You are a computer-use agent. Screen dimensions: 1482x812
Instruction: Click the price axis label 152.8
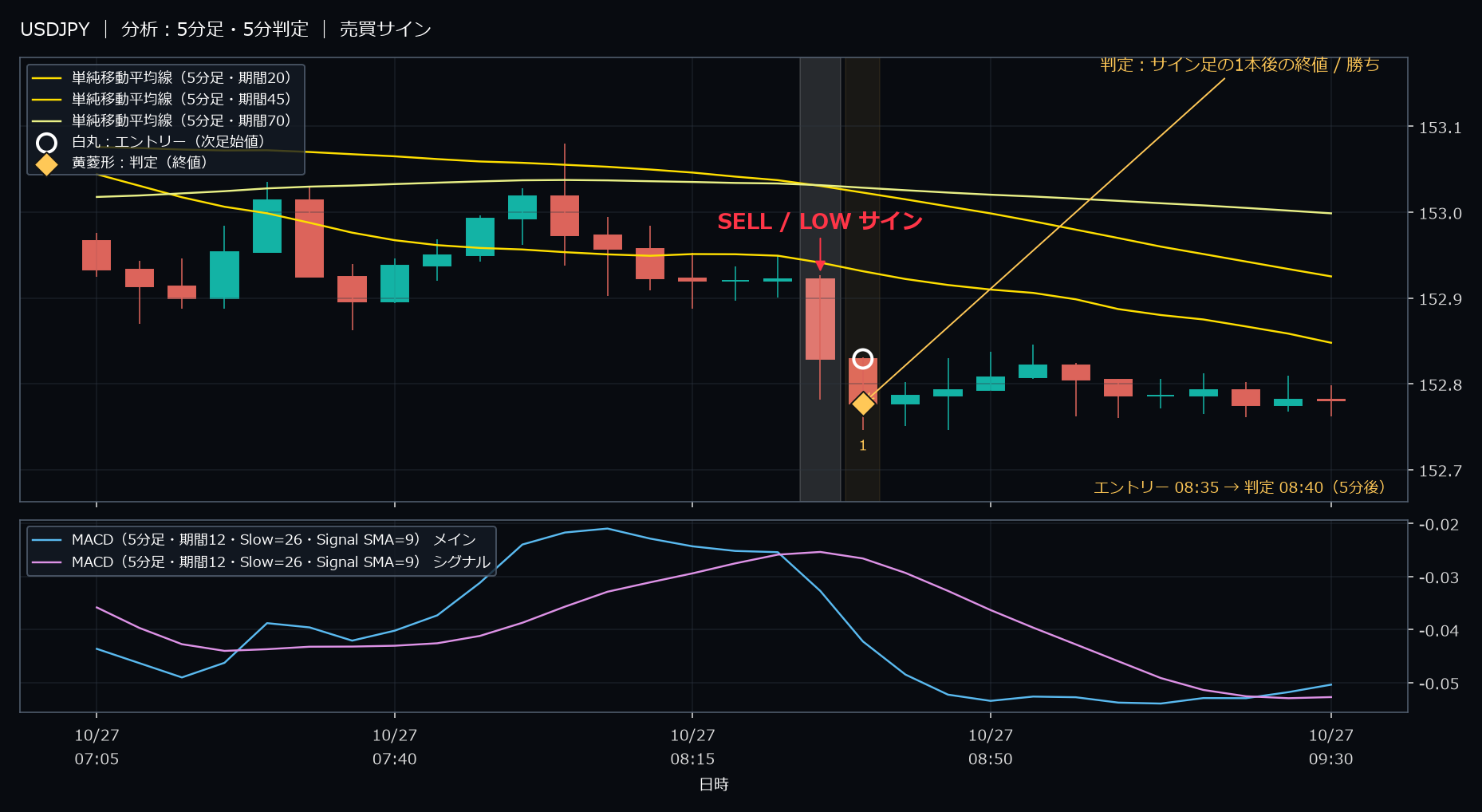(x=1440, y=385)
